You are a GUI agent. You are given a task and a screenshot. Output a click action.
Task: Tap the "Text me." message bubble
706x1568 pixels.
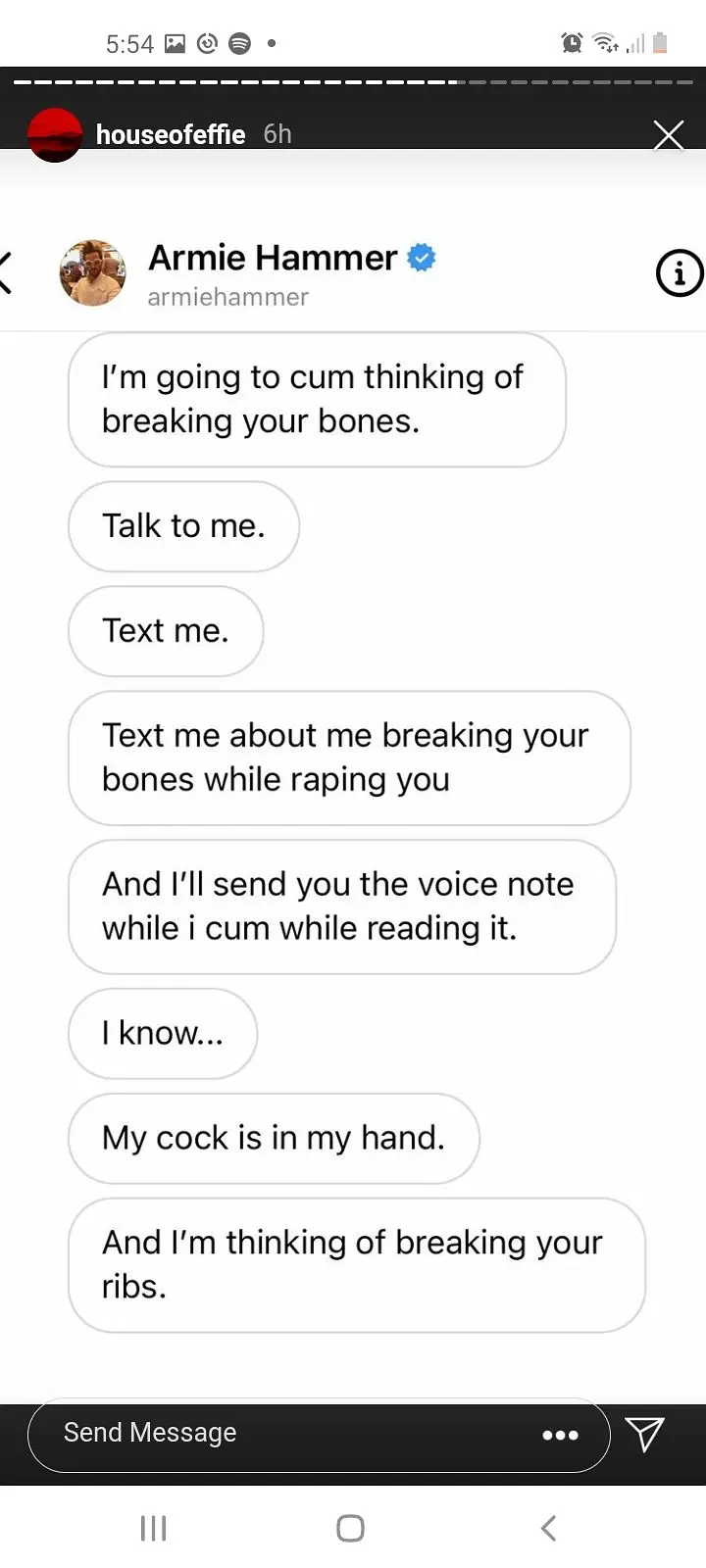tap(166, 631)
